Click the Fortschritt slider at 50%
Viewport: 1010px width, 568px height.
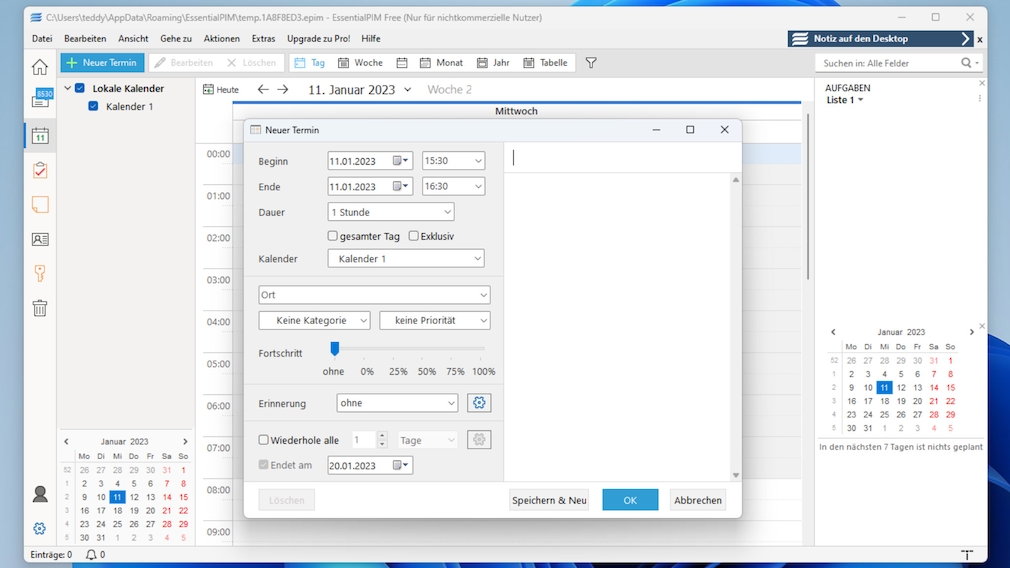pyautogui.click(x=427, y=350)
